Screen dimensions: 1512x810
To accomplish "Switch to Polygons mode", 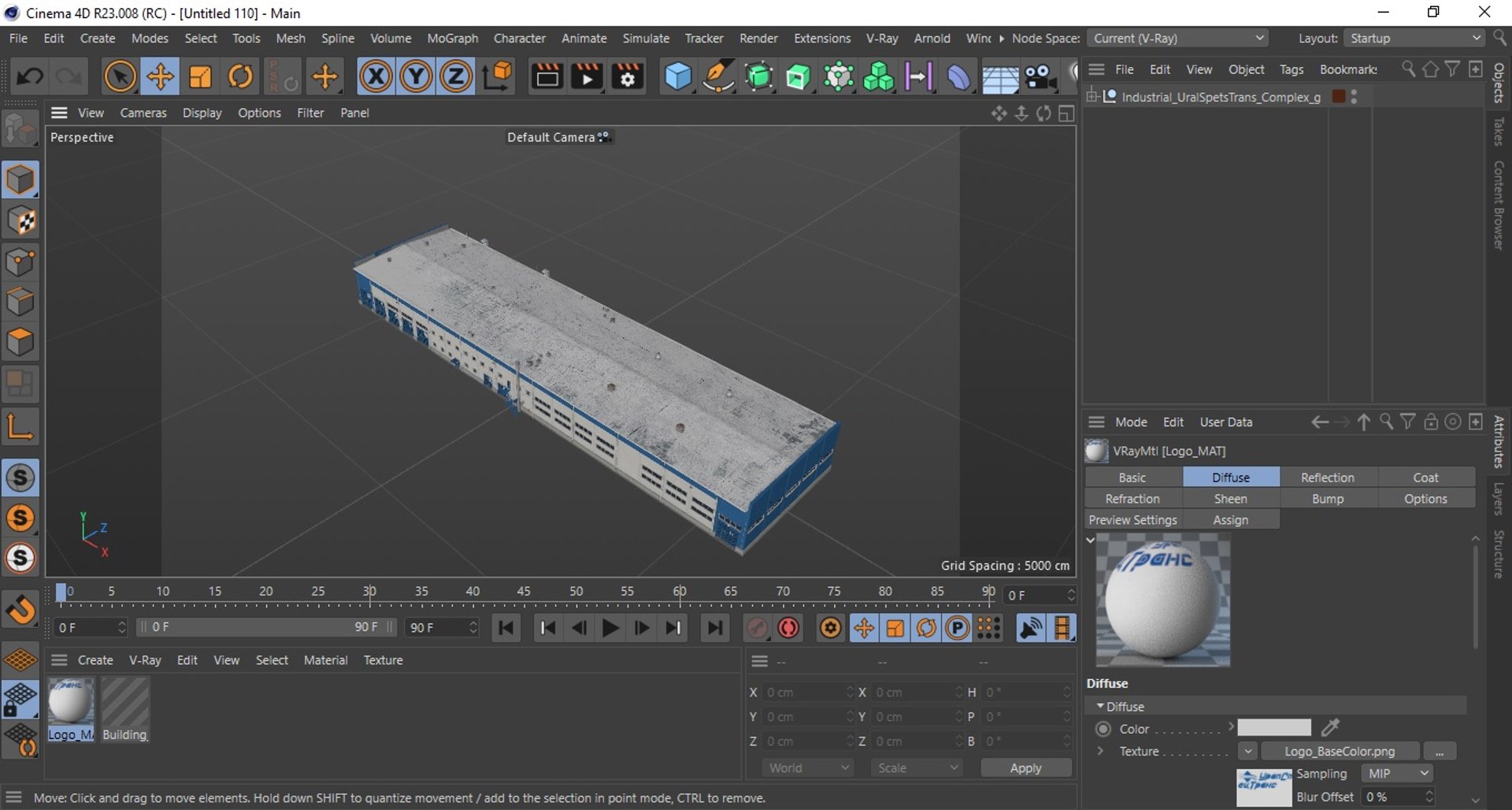I will click(x=20, y=343).
